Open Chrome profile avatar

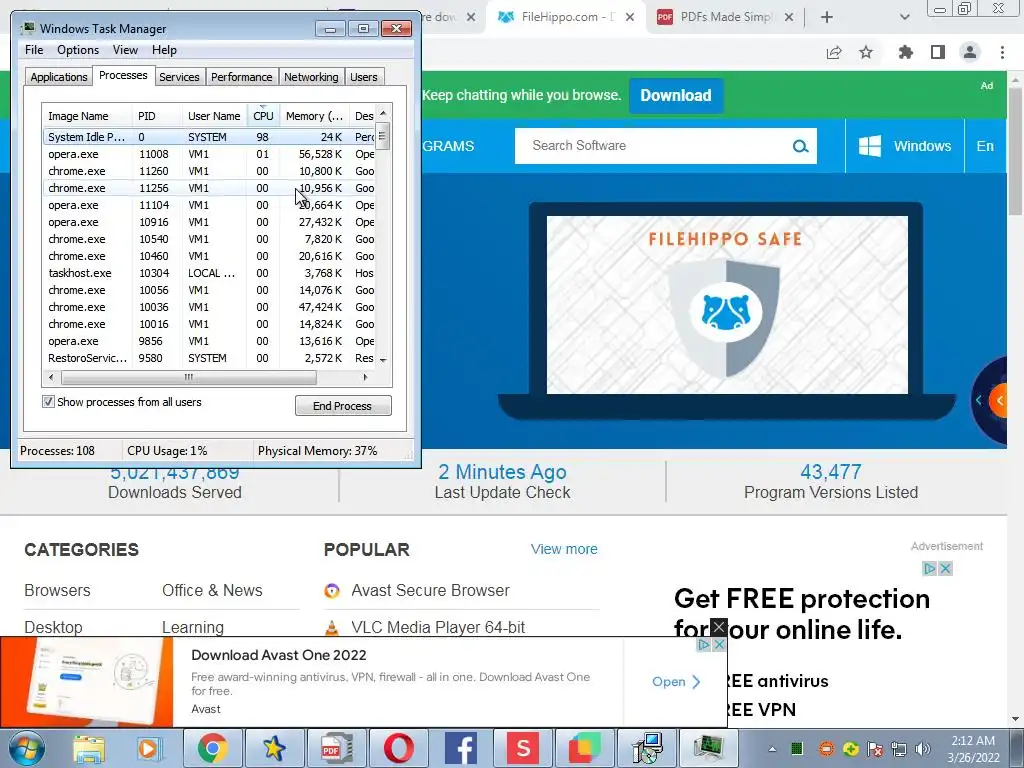(970, 52)
